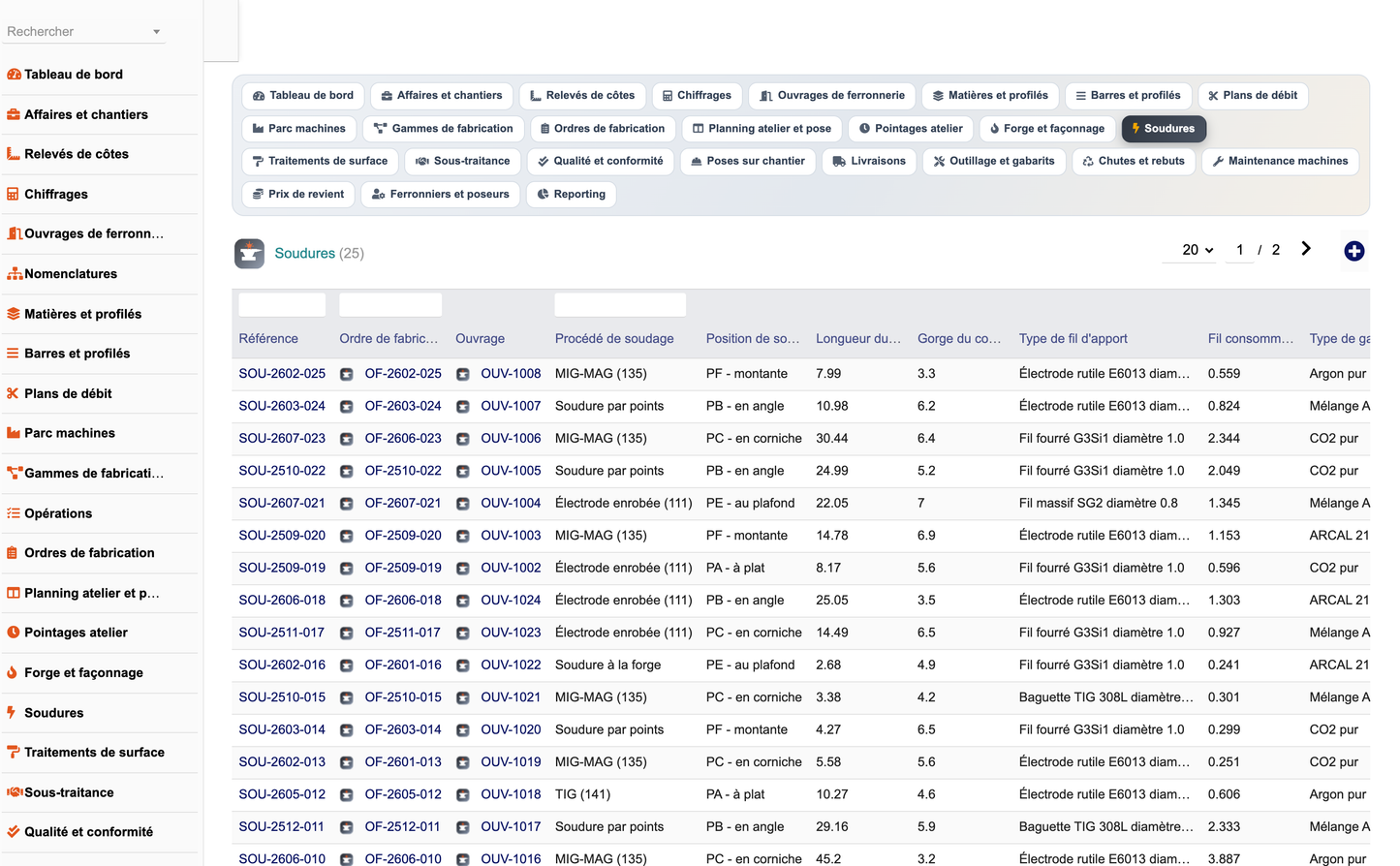Click the Matières et profilés layers icon in sidebar
The height and width of the screenshot is (866, 1400).
(x=14, y=314)
